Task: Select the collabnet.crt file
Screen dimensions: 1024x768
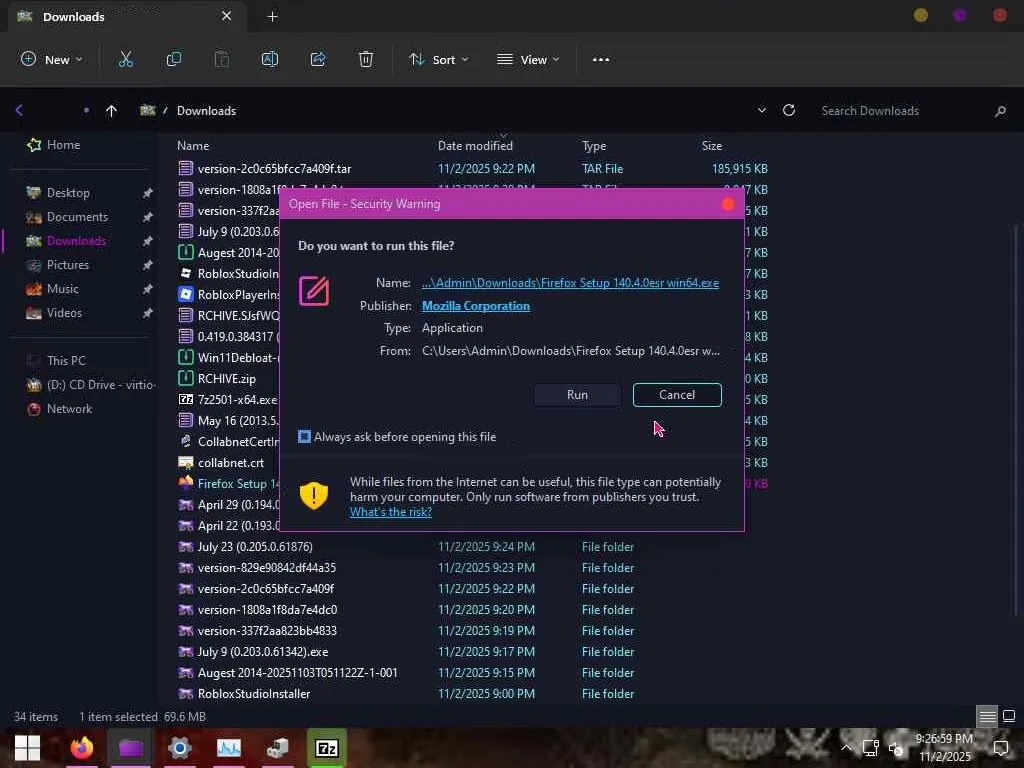Action: click(x=231, y=462)
